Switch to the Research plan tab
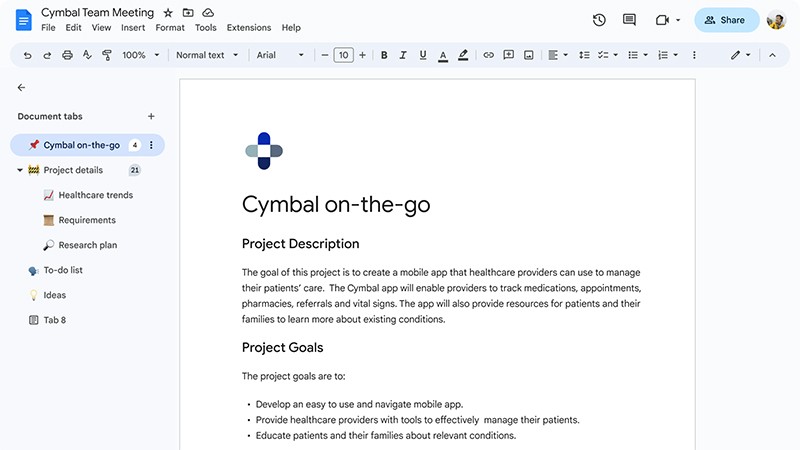Viewport: 800px width, 450px height. [87, 245]
